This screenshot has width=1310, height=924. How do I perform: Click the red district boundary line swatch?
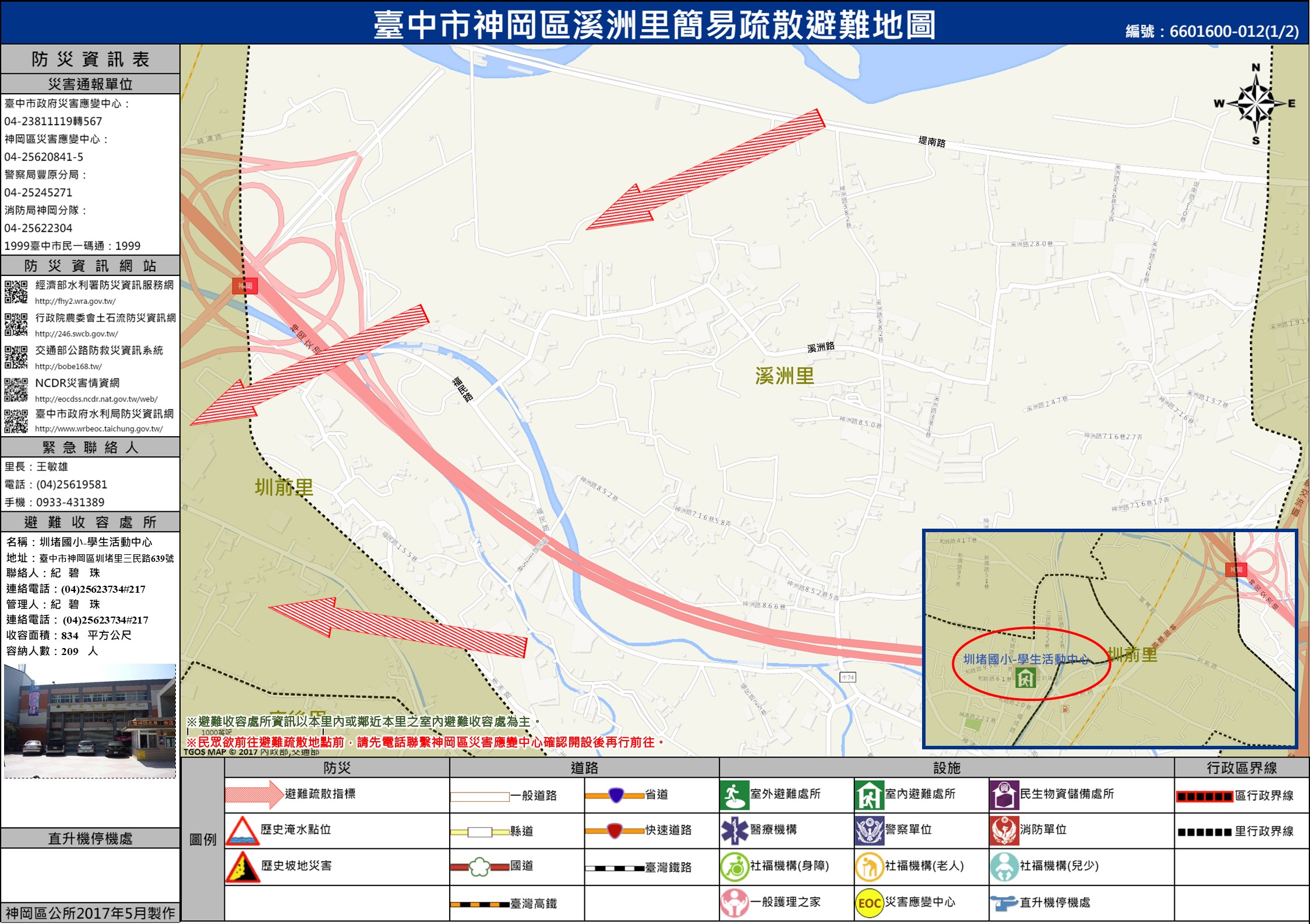pyautogui.click(x=1204, y=796)
